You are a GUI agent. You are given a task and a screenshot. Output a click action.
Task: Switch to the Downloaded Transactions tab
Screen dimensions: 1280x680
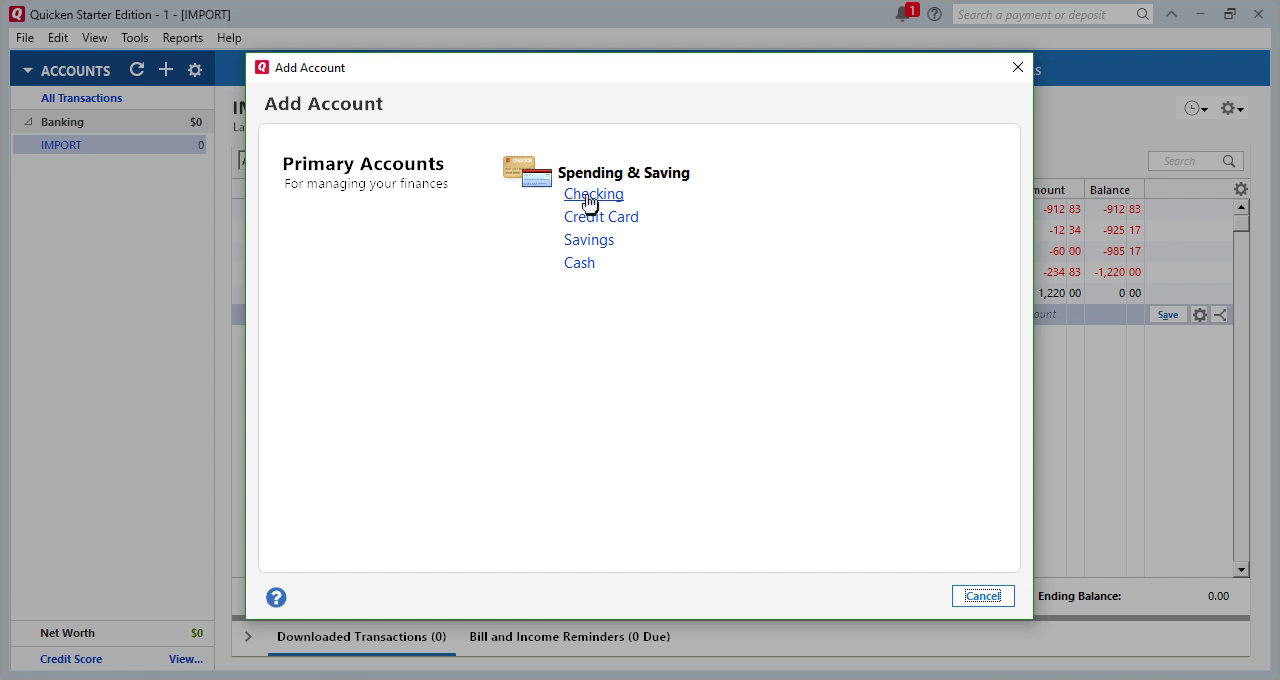[x=361, y=637]
